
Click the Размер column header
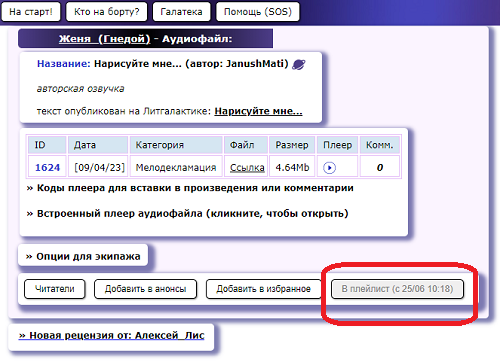[x=292, y=145]
